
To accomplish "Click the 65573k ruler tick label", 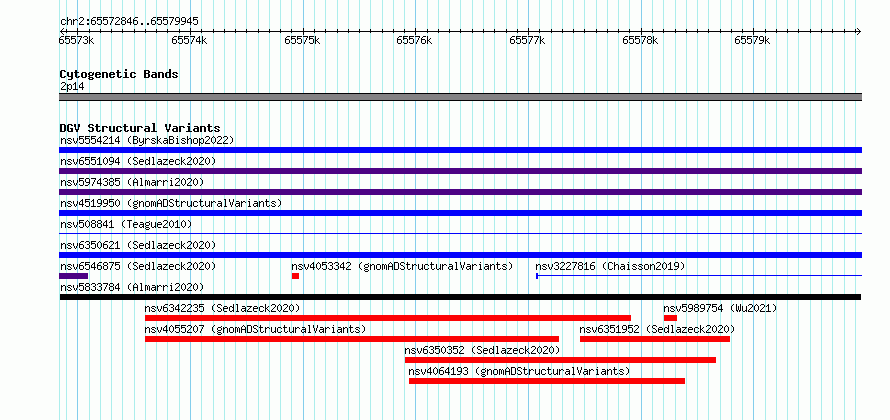I will pos(77,40).
